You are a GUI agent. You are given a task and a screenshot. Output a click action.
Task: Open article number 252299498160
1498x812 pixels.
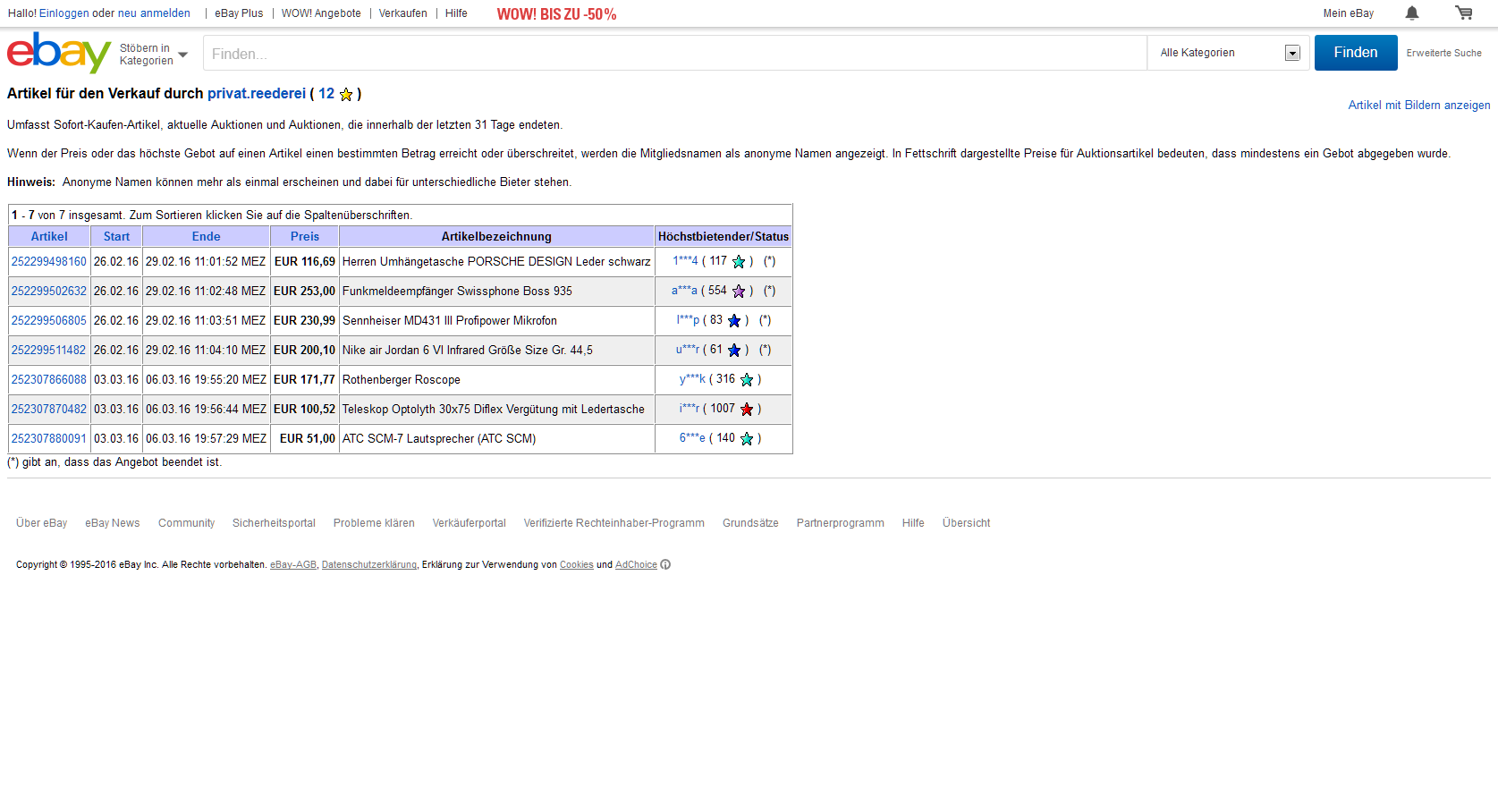pos(49,261)
